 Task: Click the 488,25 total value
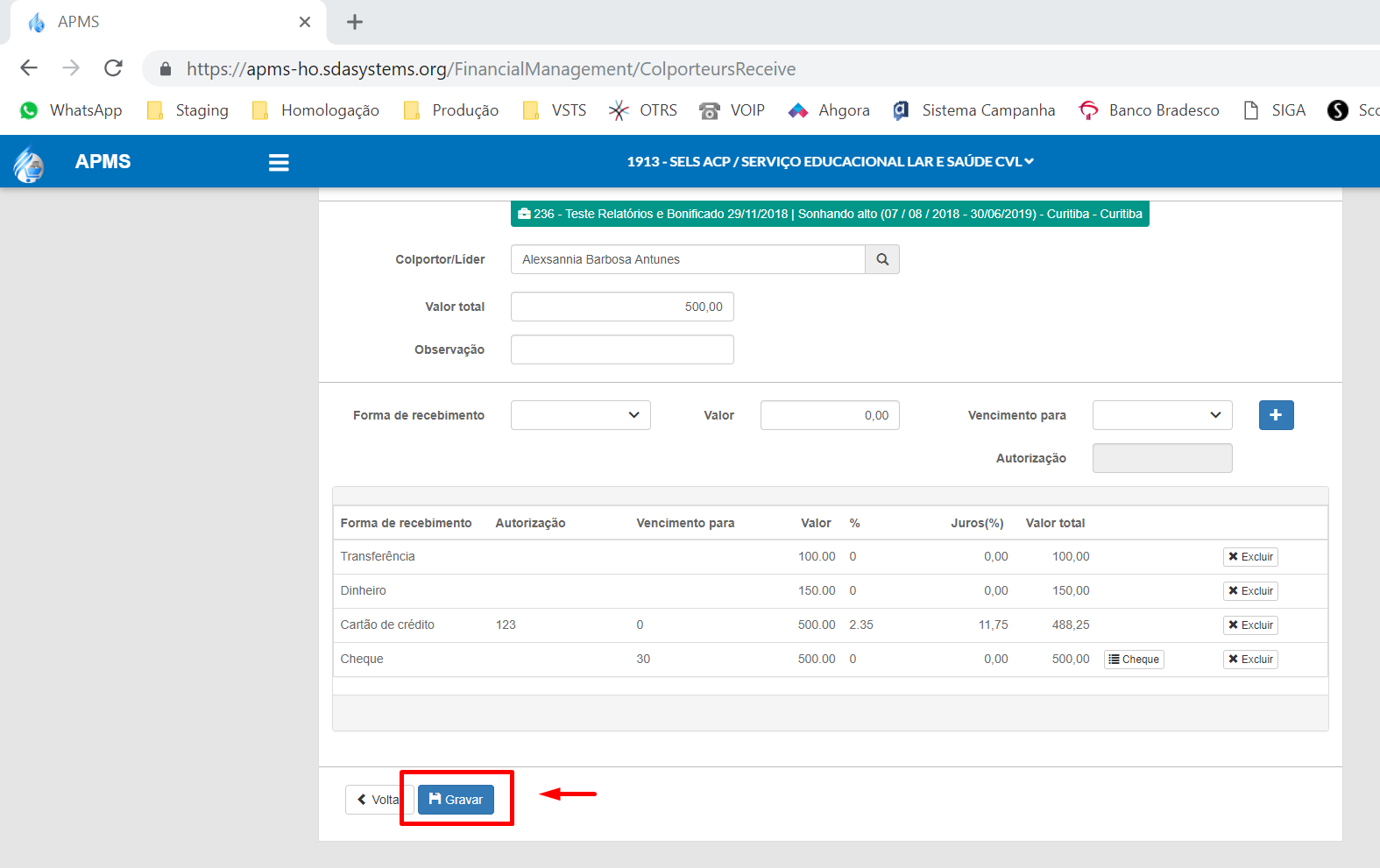point(1071,625)
